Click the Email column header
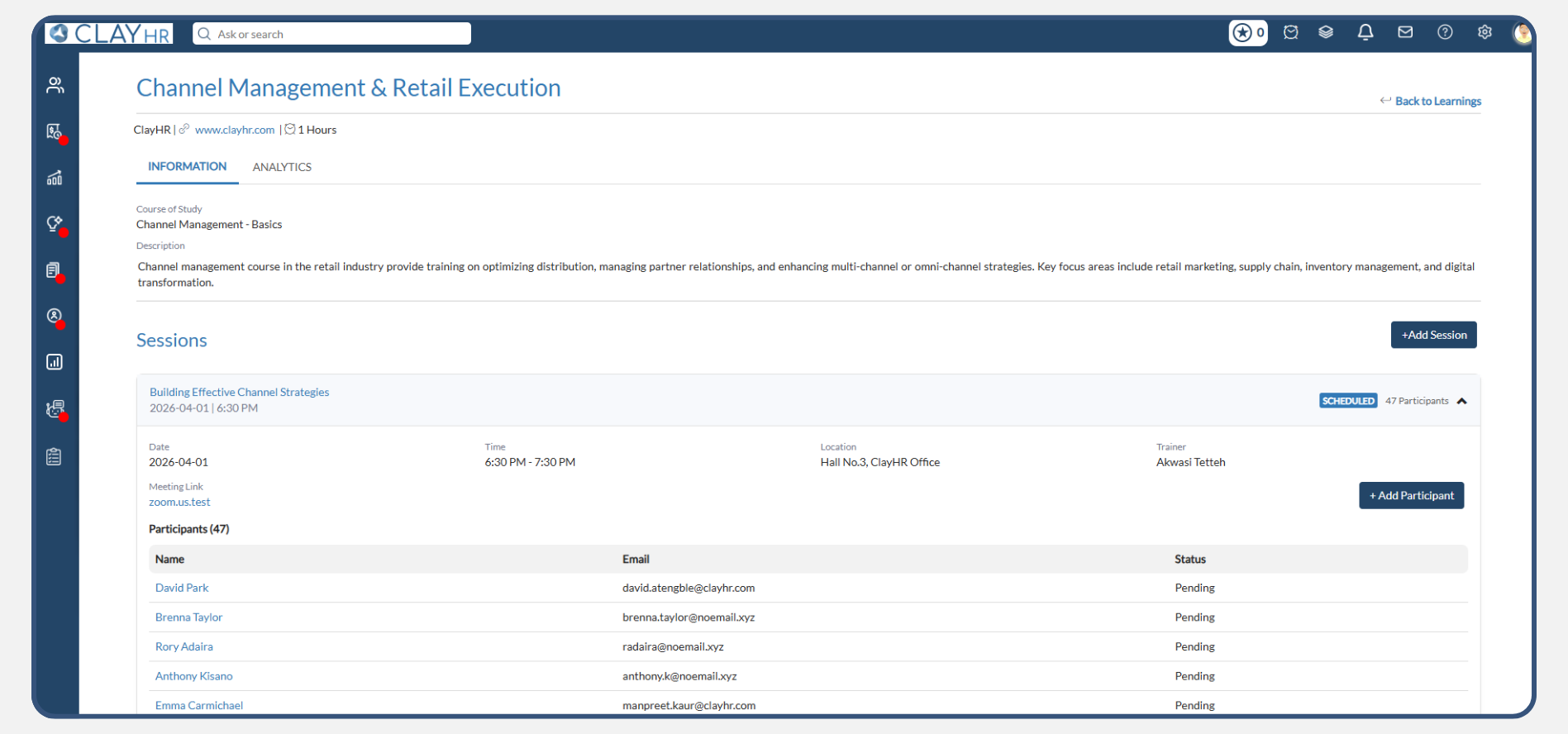Screen dimensions: 1568x734 [x=636, y=560]
